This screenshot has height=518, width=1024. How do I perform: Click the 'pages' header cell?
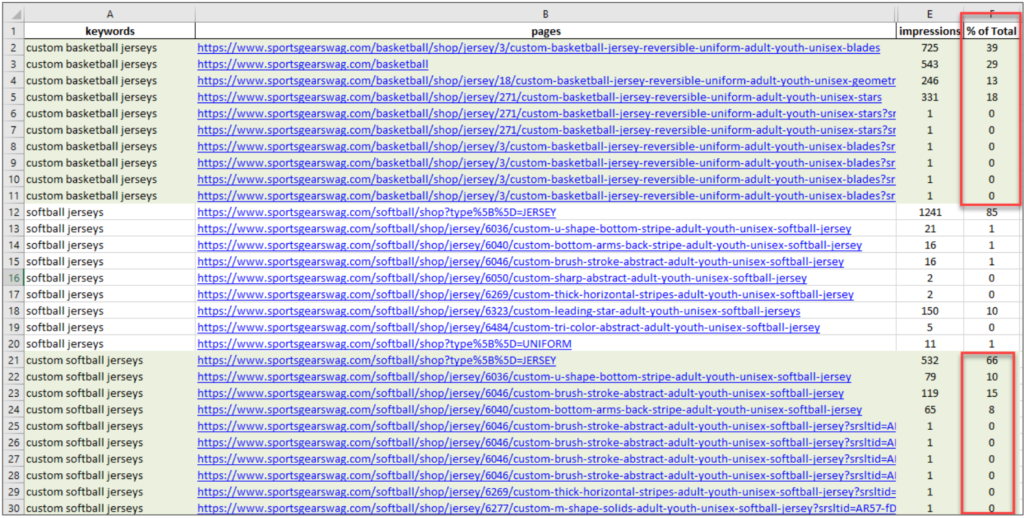tap(545, 31)
